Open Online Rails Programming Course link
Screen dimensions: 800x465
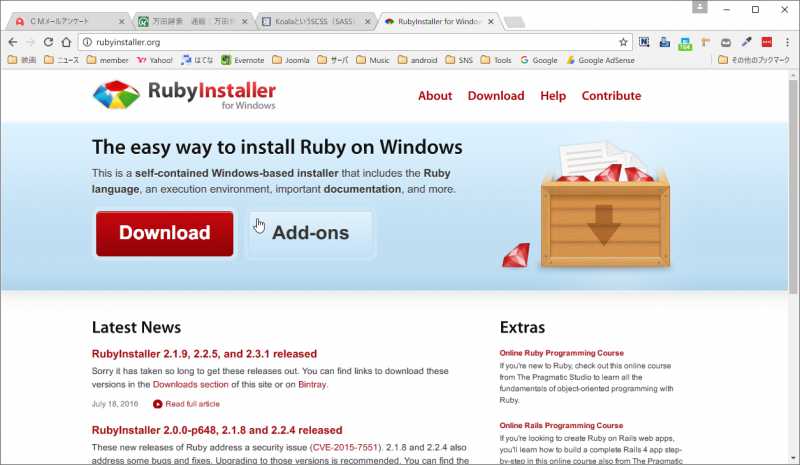561,425
